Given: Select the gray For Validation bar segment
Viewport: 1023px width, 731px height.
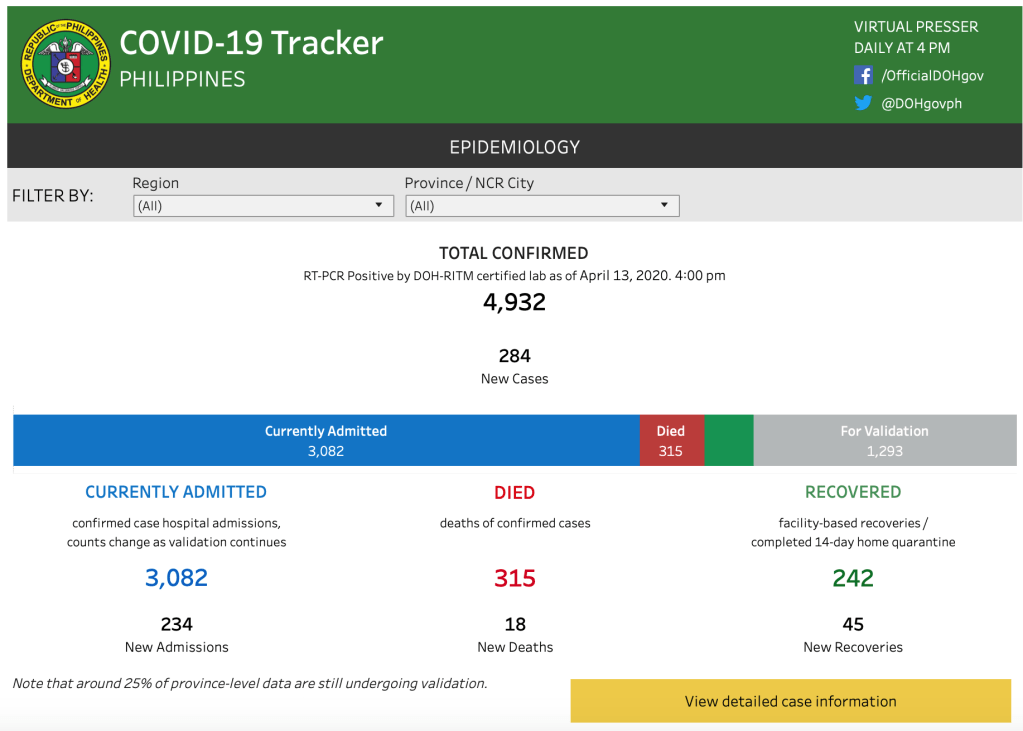Looking at the screenshot, I should [884, 441].
